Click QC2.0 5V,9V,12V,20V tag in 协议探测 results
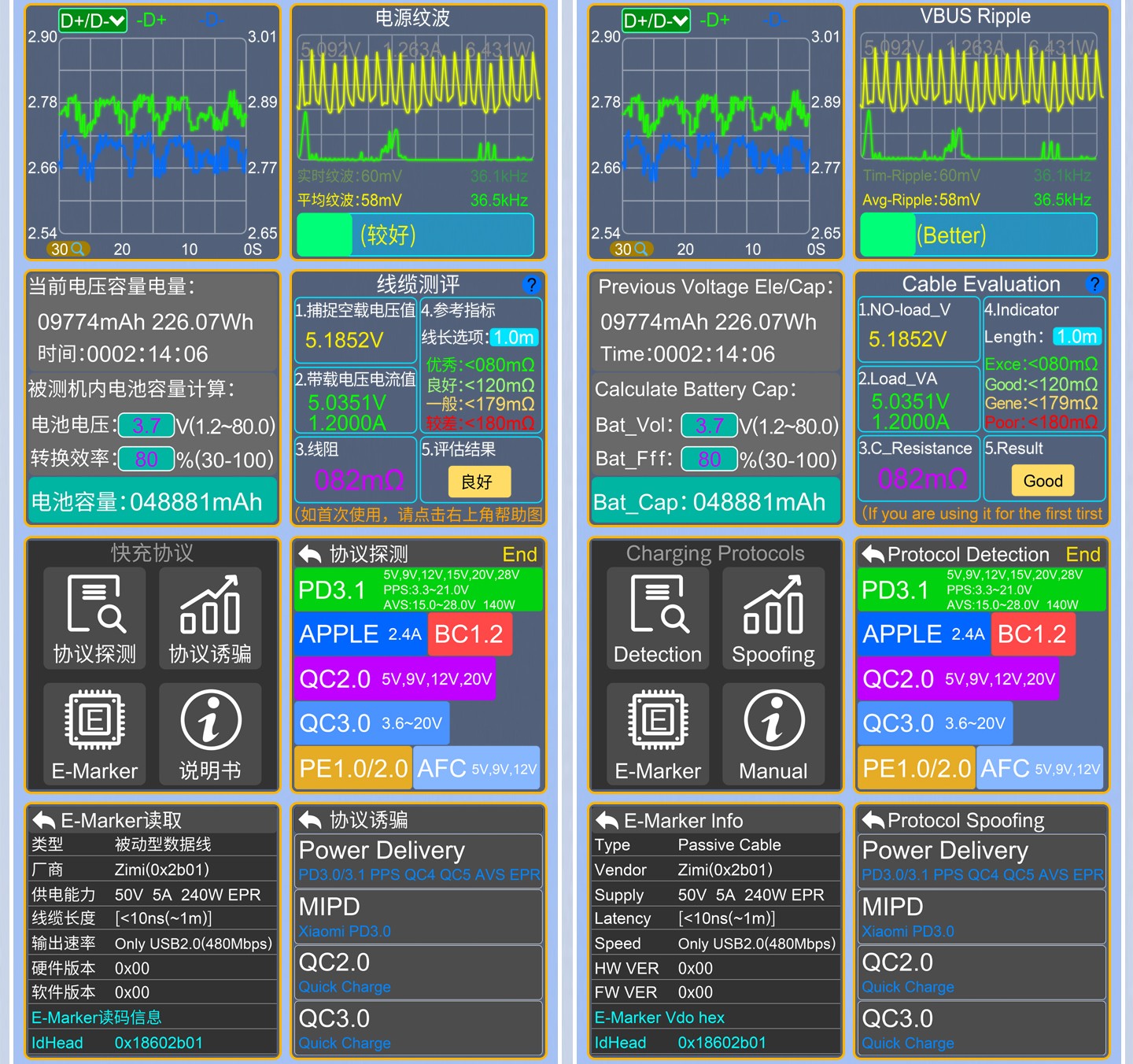This screenshot has width=1133, height=1064. pyautogui.click(x=395, y=678)
